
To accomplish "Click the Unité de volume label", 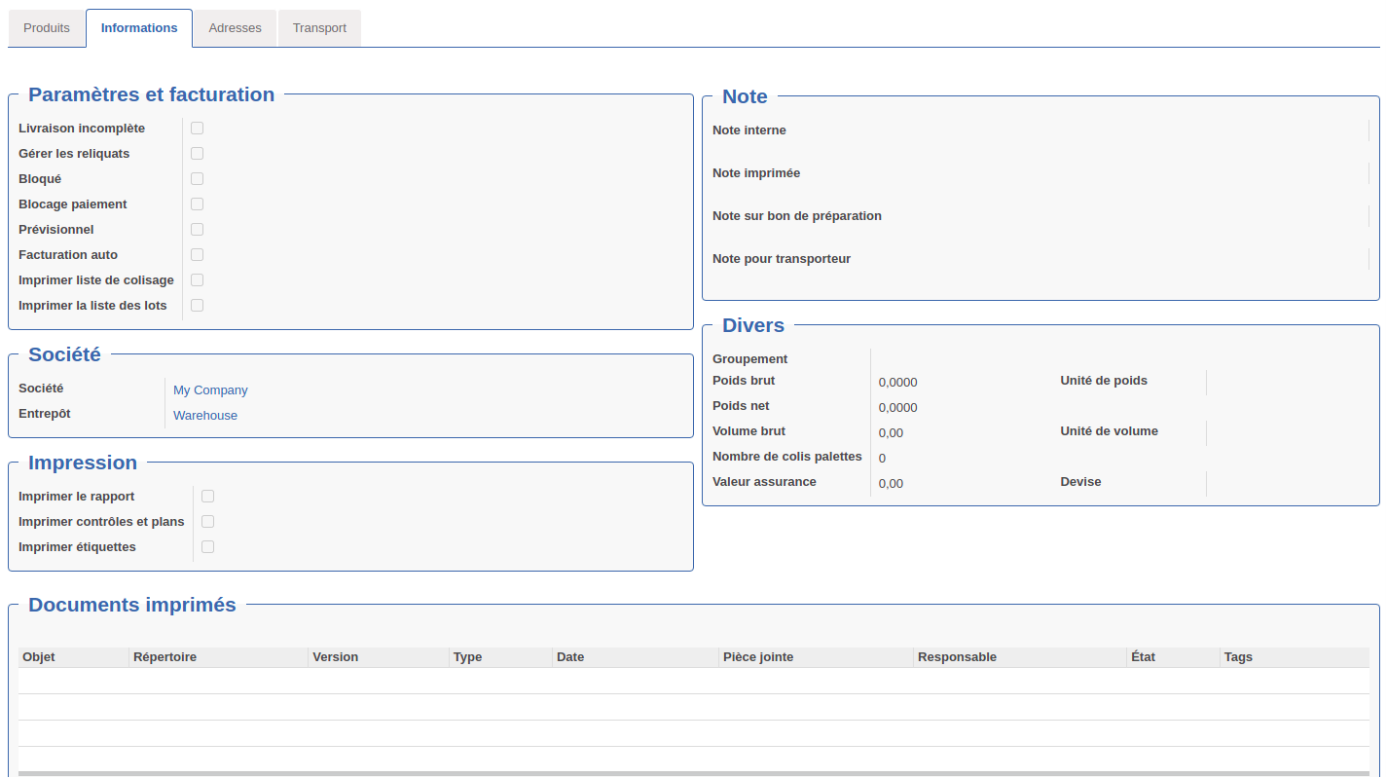I will (x=1109, y=431).
